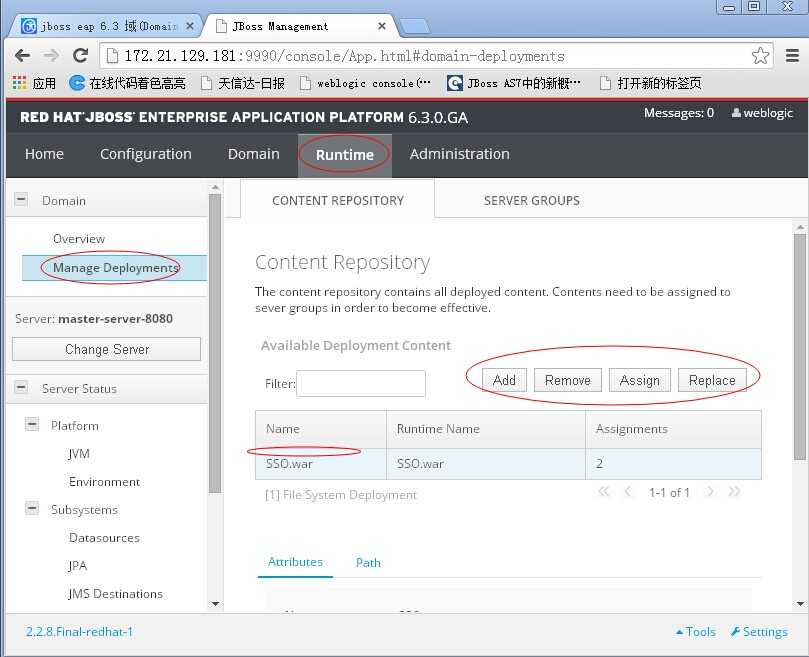Sort by the Name column header

pos(320,429)
